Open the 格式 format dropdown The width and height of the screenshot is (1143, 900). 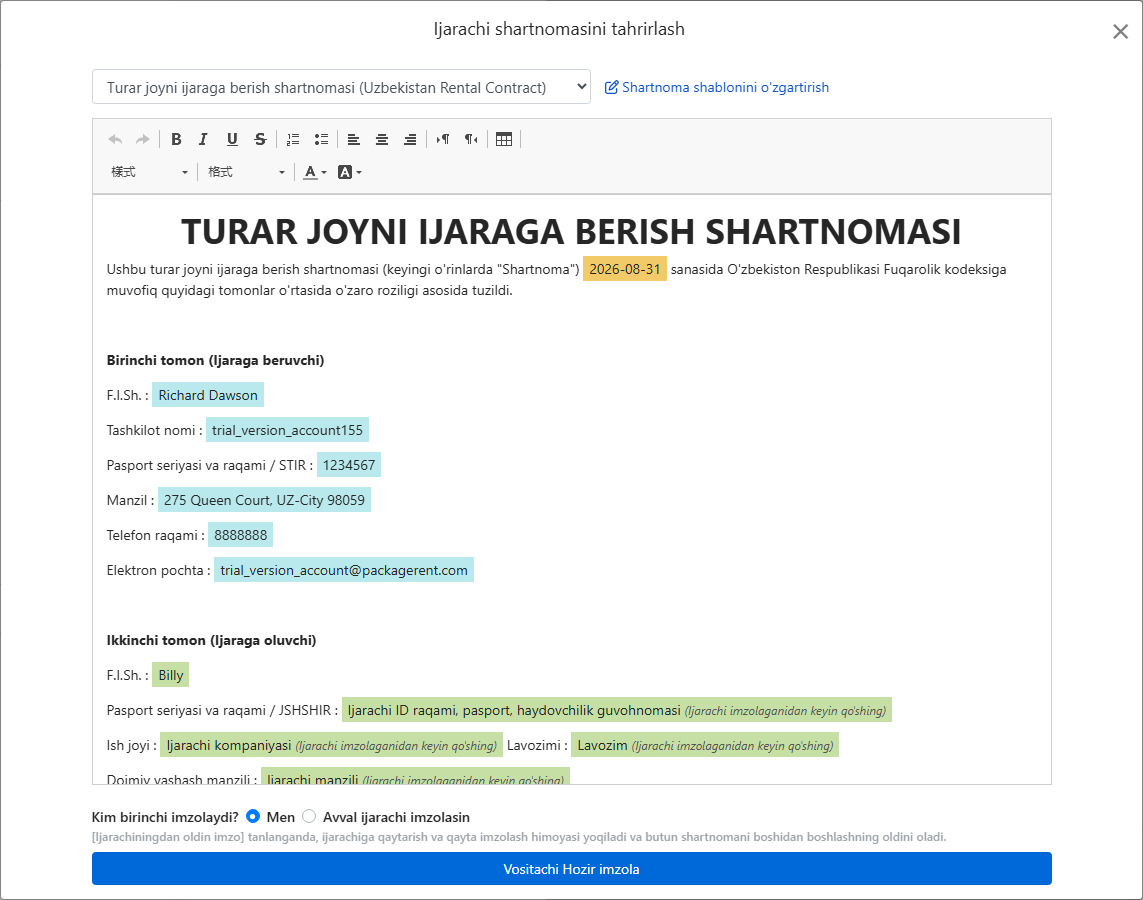tap(246, 172)
